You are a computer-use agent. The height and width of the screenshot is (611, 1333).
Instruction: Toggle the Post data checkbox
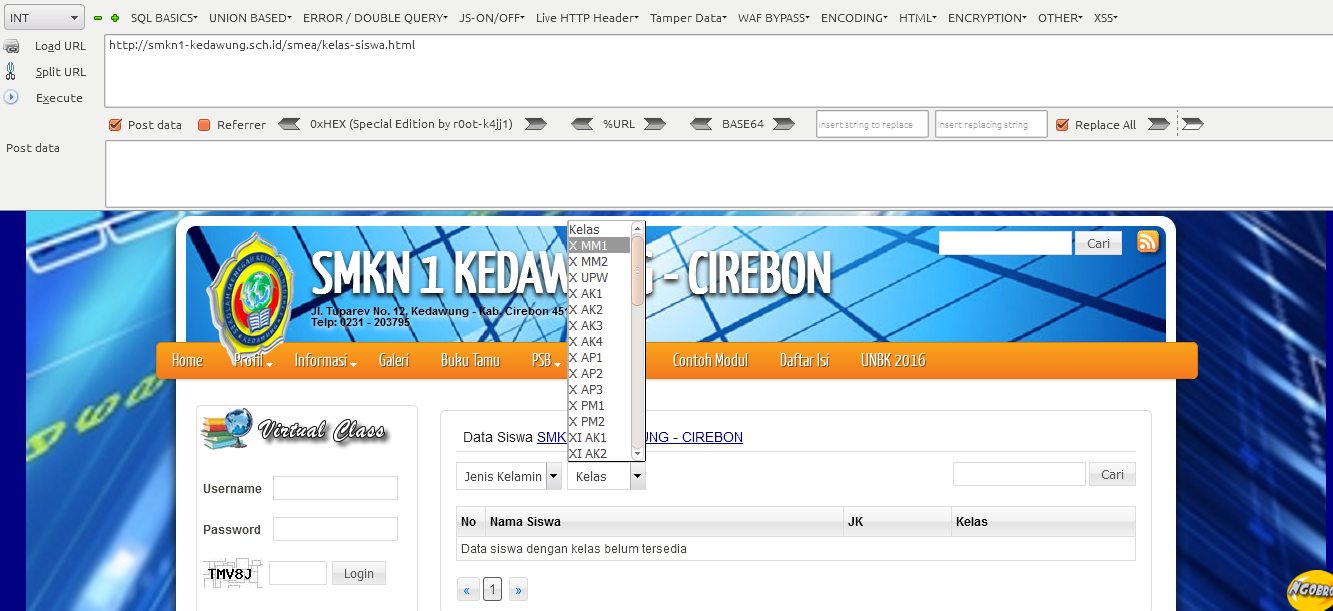tap(115, 125)
